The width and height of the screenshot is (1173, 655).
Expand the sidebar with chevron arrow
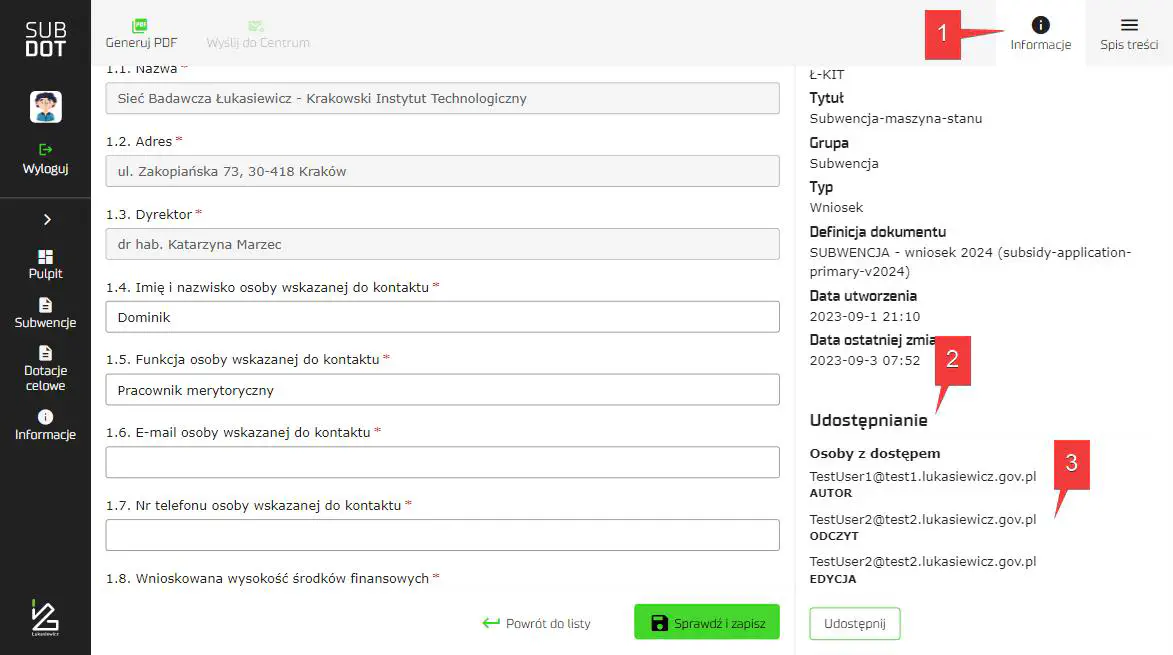(46, 220)
